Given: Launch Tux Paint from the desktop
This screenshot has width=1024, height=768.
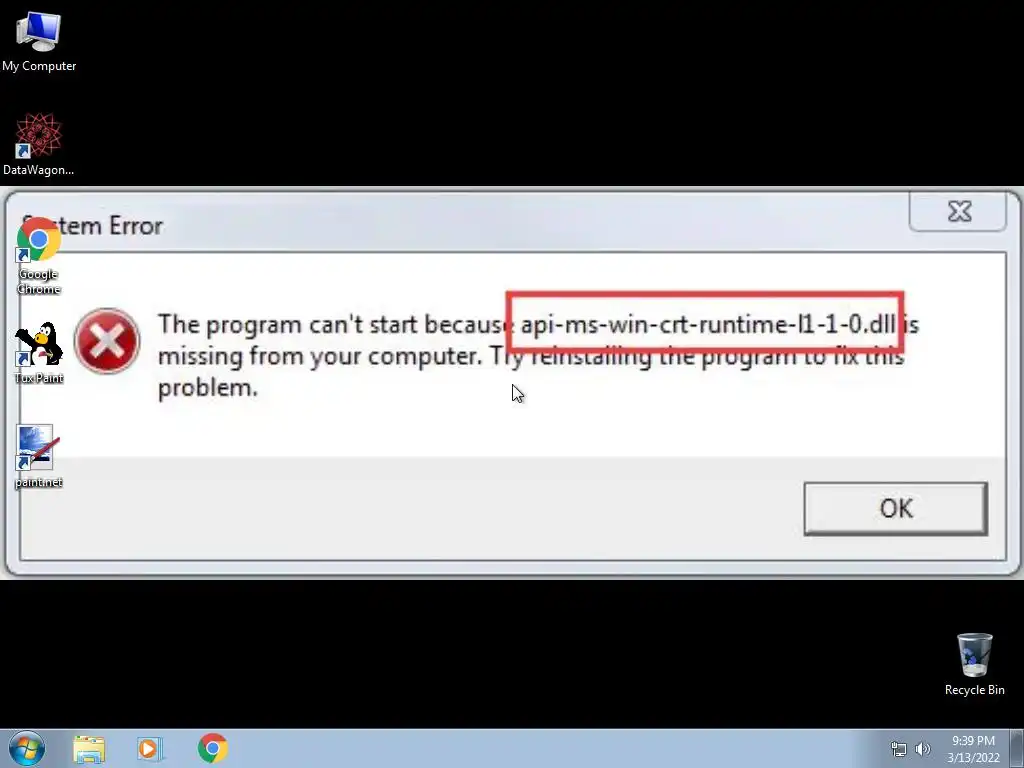Looking at the screenshot, I should 39,353.
